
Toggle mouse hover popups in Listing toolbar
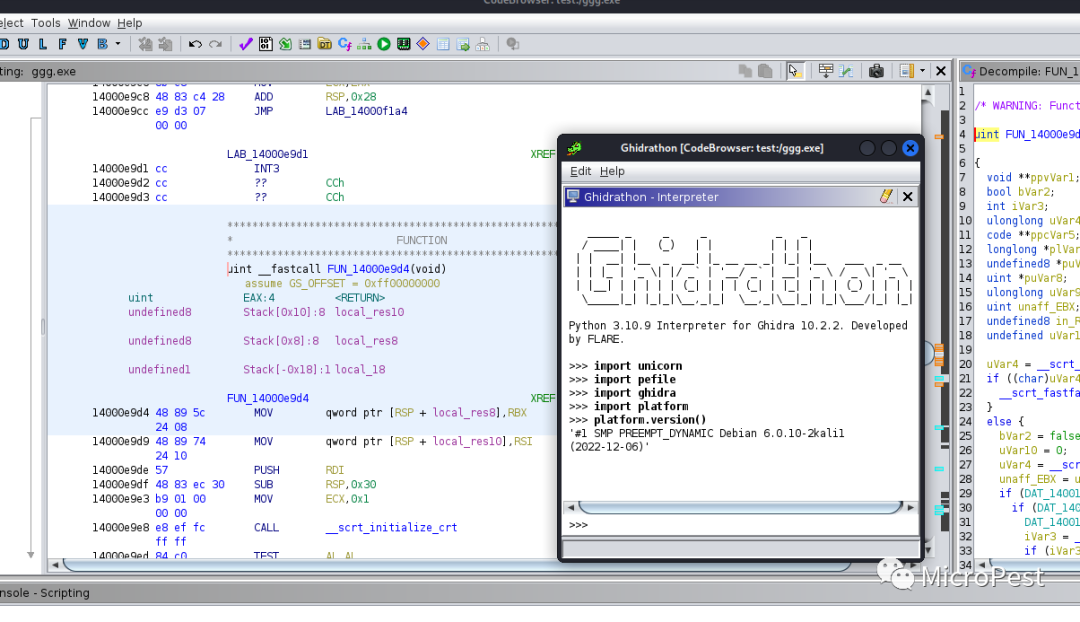pyautogui.click(x=794, y=71)
